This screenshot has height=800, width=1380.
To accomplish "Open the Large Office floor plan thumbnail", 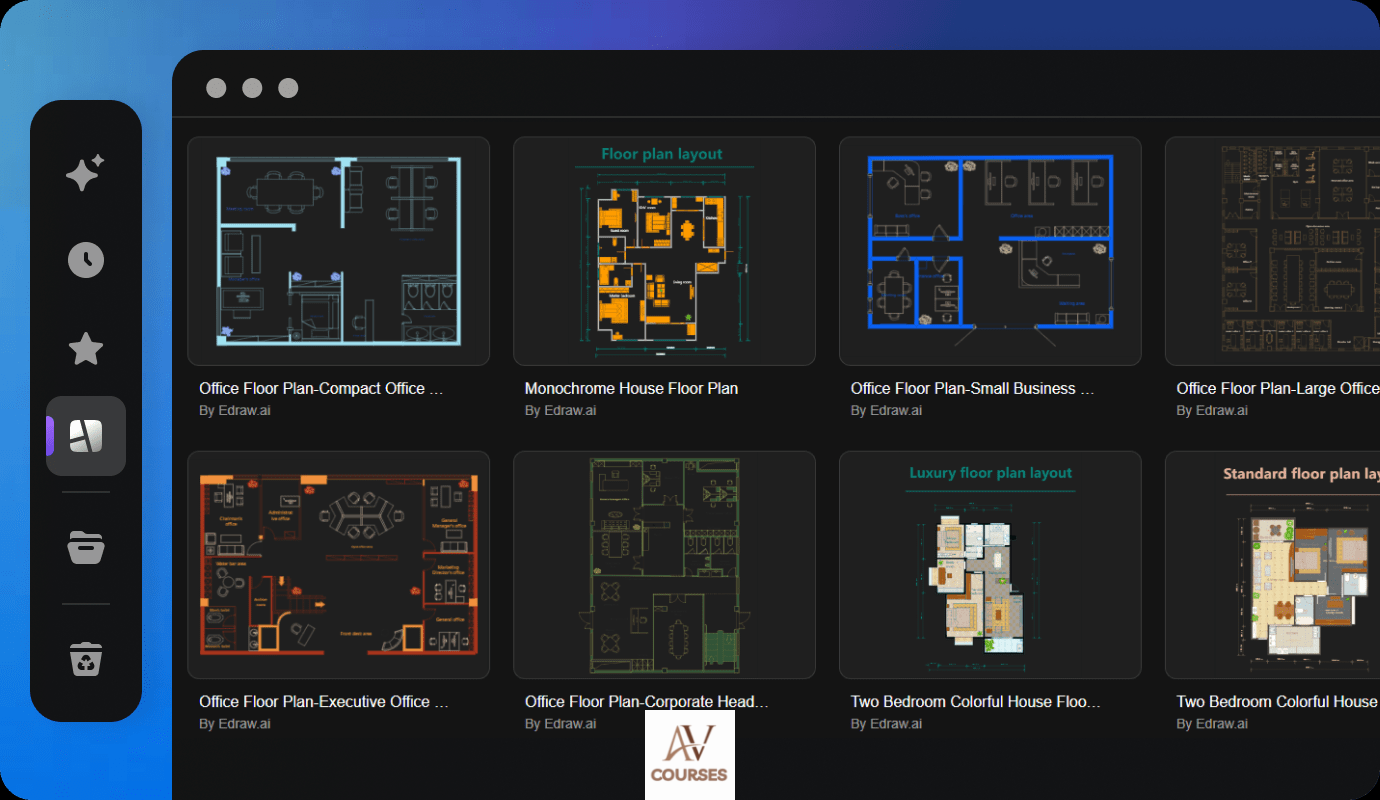I will click(x=1273, y=251).
